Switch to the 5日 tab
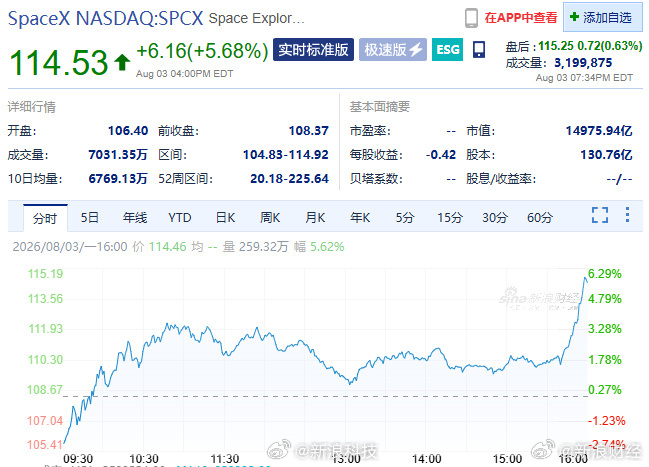Viewport: 649px width, 467px height. 89,217
